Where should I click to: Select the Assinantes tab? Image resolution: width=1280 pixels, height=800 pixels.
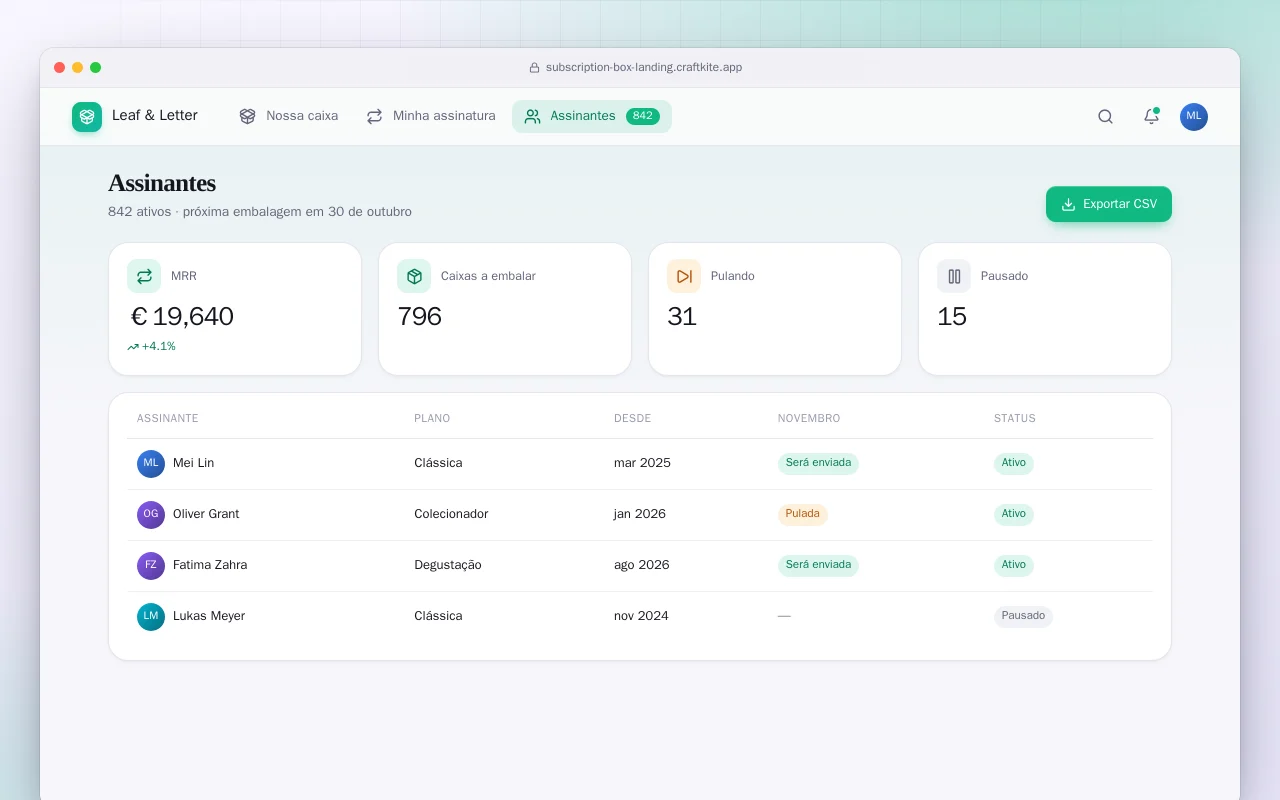pos(592,116)
